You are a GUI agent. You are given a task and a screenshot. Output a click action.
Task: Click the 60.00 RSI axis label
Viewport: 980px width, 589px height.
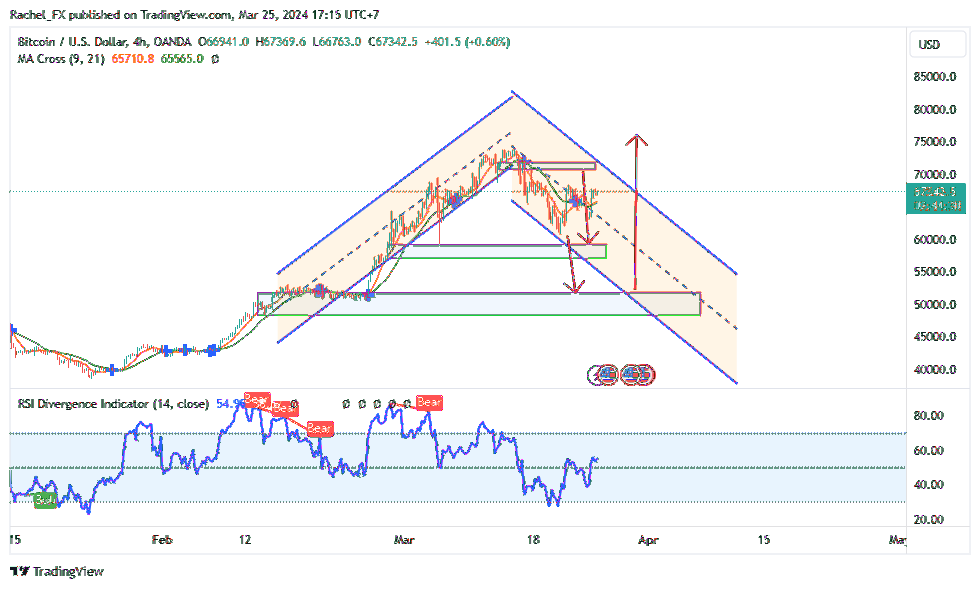point(929,450)
